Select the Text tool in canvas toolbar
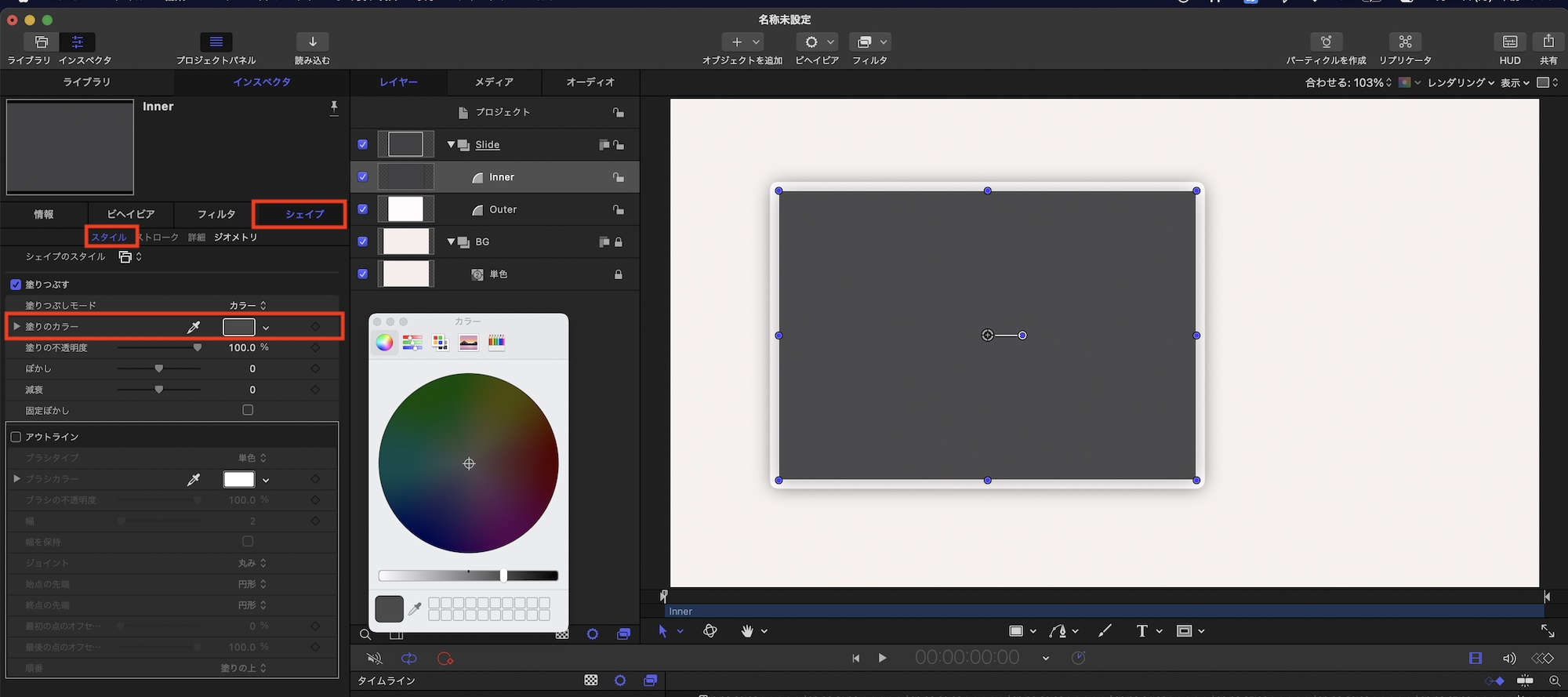Screen dimensions: 1568x697 1142,631
